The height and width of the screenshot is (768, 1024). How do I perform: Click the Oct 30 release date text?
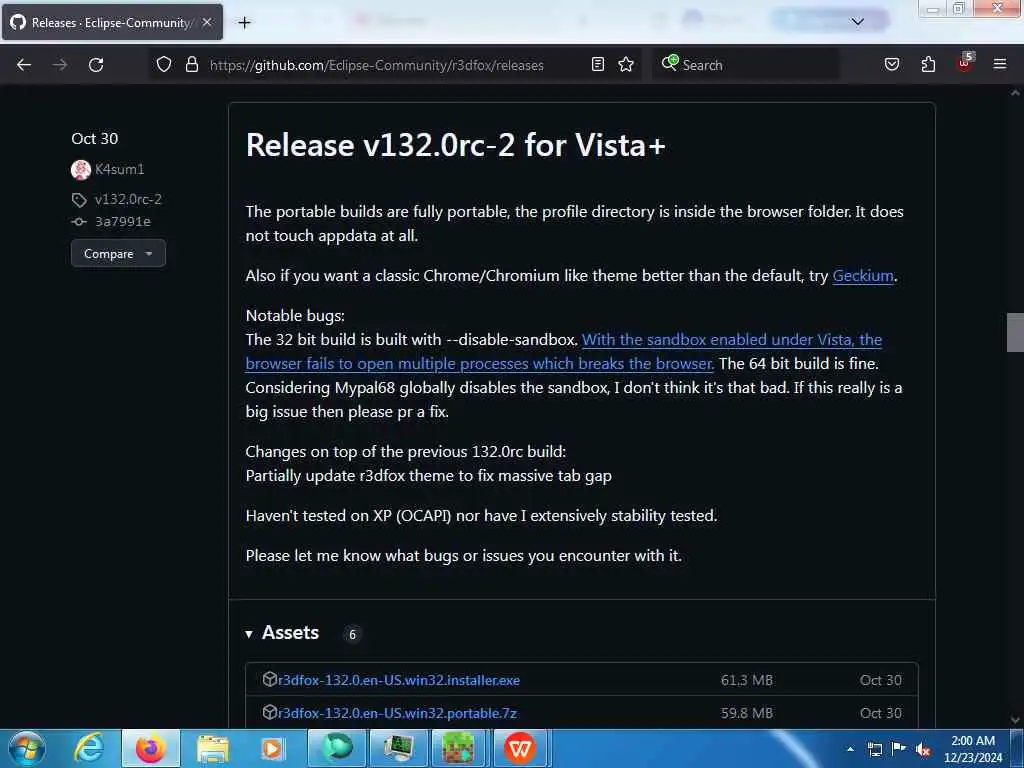(95, 138)
